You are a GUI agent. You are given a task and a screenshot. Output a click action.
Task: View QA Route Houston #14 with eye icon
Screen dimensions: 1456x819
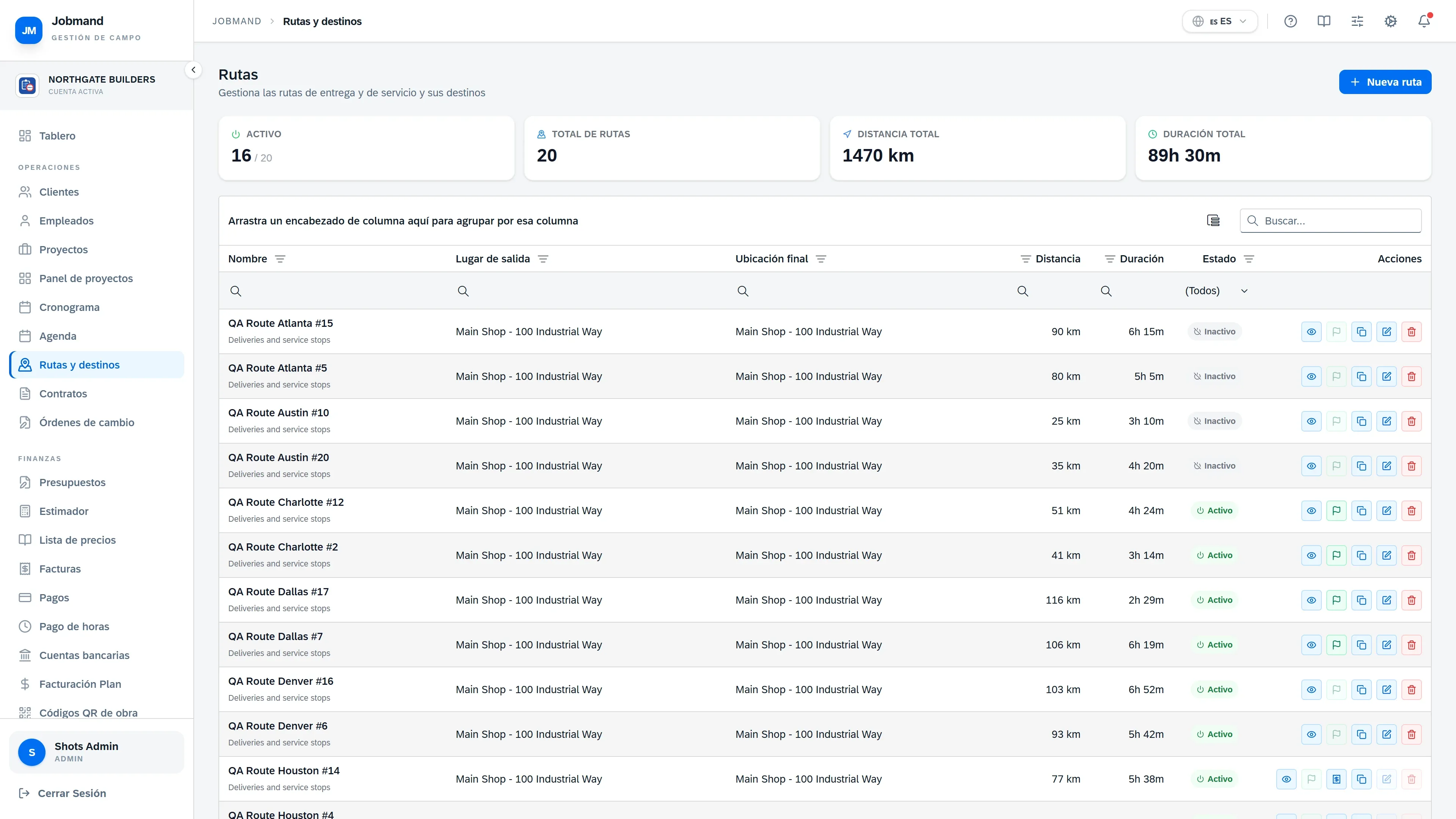pyautogui.click(x=1287, y=779)
